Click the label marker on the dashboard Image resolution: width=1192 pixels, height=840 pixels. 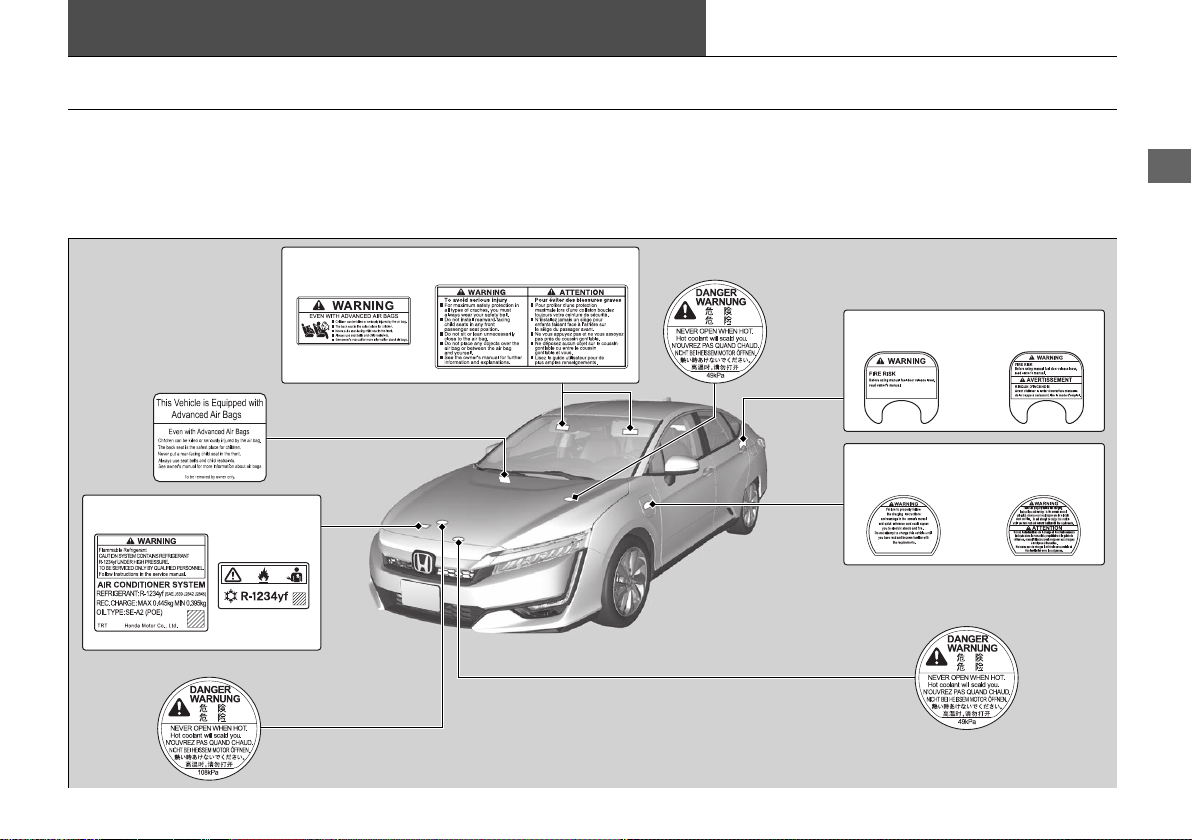point(505,476)
